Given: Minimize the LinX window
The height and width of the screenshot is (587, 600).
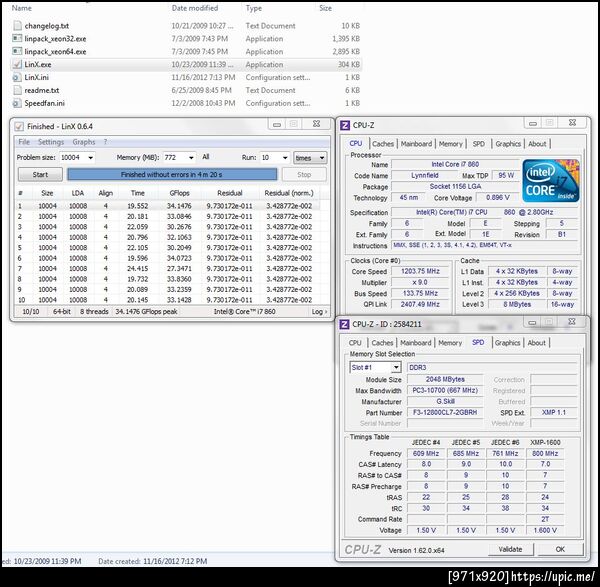Looking at the screenshot, I should (x=277, y=124).
